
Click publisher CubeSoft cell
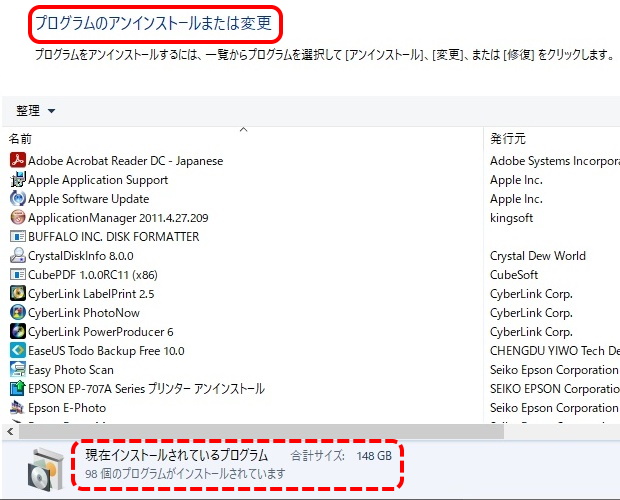click(514, 275)
